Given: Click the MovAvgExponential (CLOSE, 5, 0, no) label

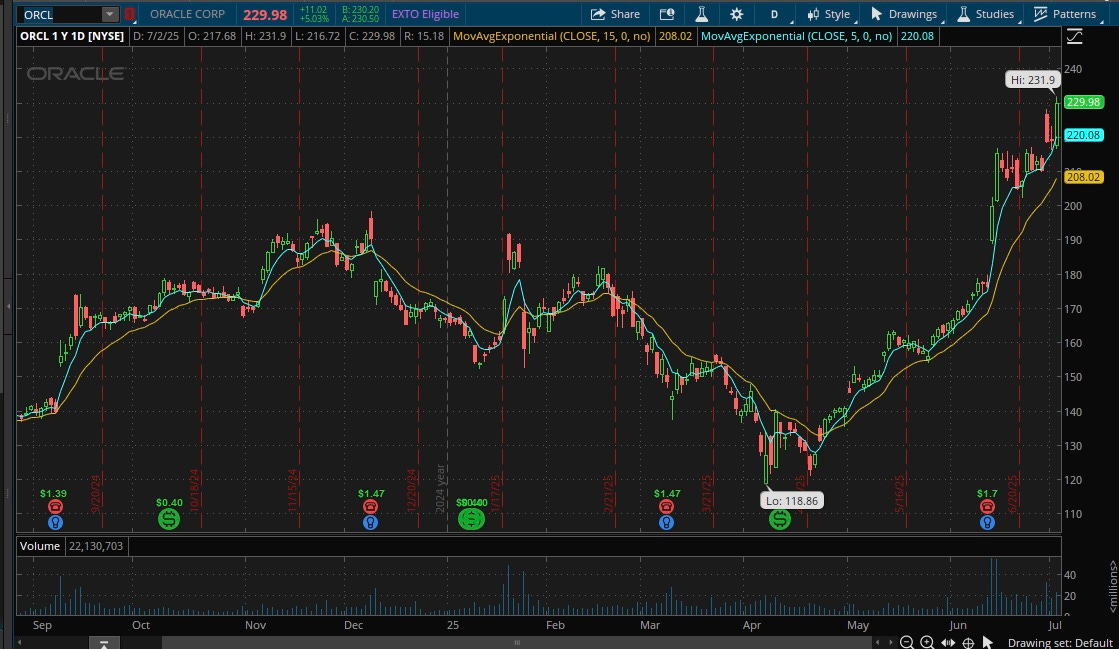Looking at the screenshot, I should (x=796, y=36).
